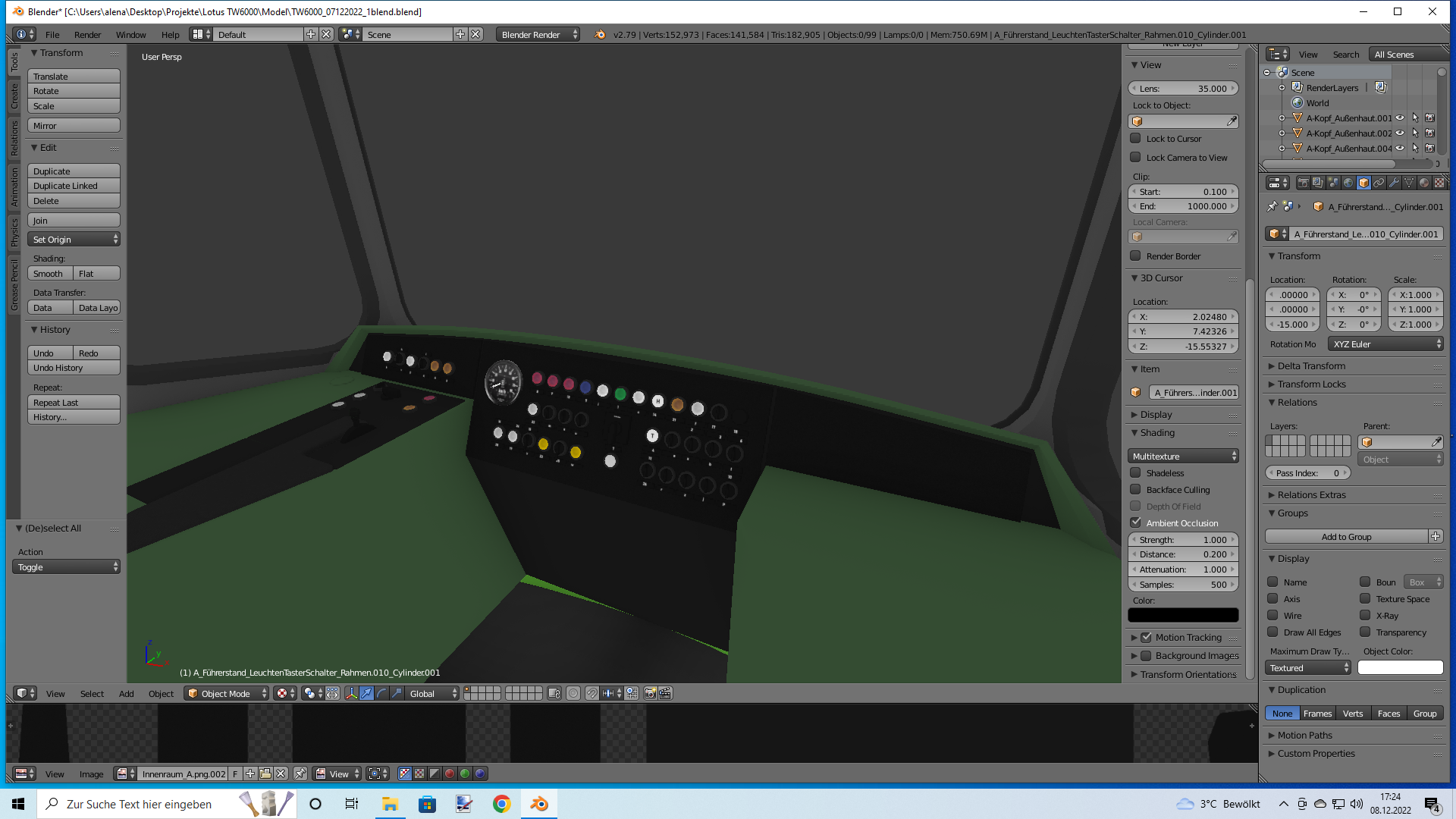Open the Constraints chain-link tab

(x=1379, y=183)
